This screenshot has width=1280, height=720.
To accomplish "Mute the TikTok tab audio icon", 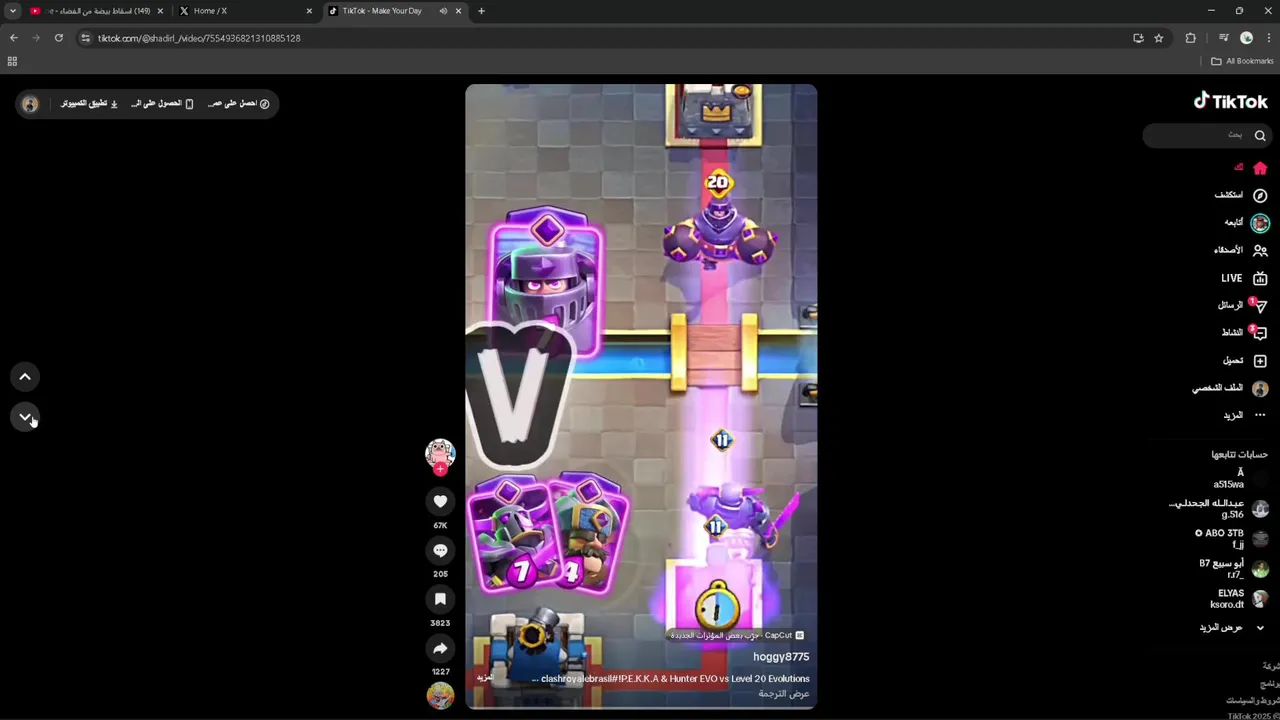I will tap(443, 11).
